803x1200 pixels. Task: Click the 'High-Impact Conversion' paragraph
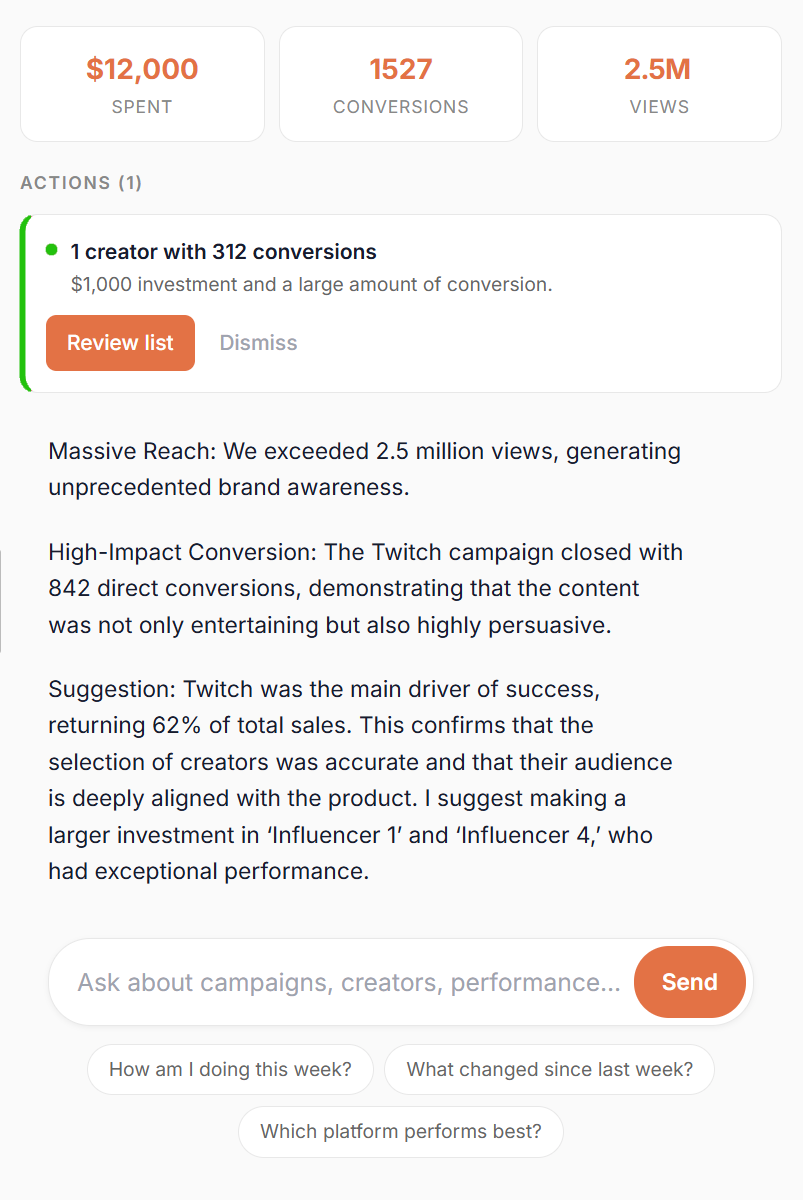(364, 588)
